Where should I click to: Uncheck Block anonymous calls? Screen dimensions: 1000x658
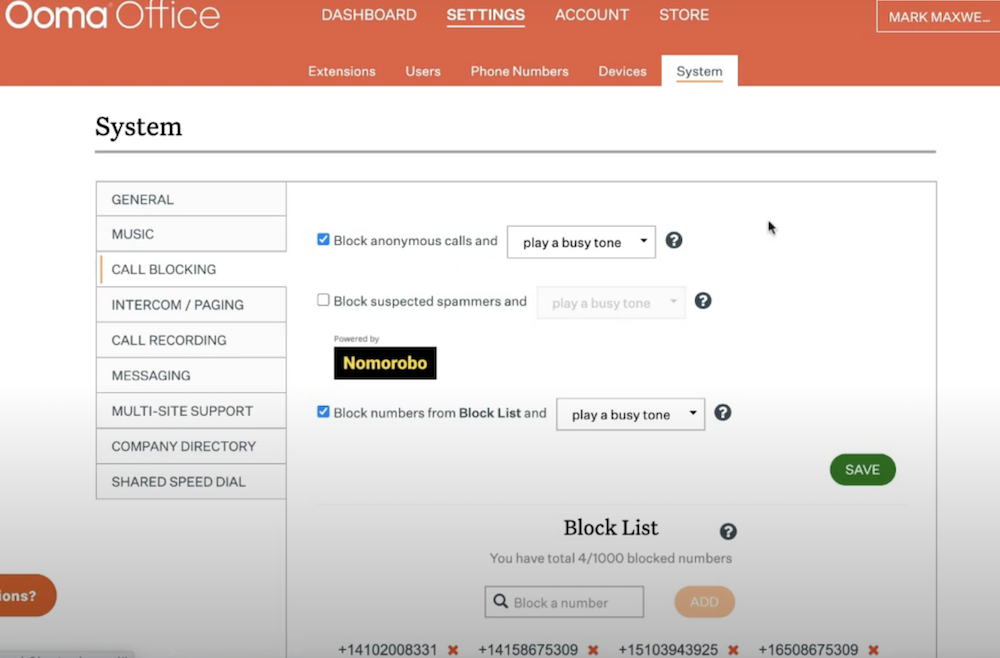pos(323,239)
